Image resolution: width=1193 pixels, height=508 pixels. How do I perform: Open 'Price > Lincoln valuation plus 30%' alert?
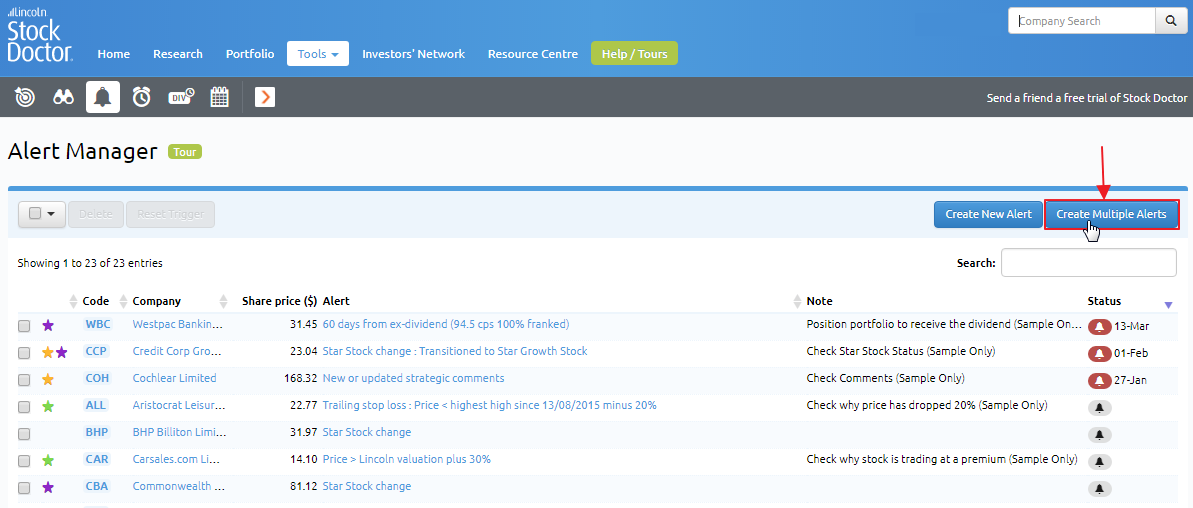tap(406, 460)
